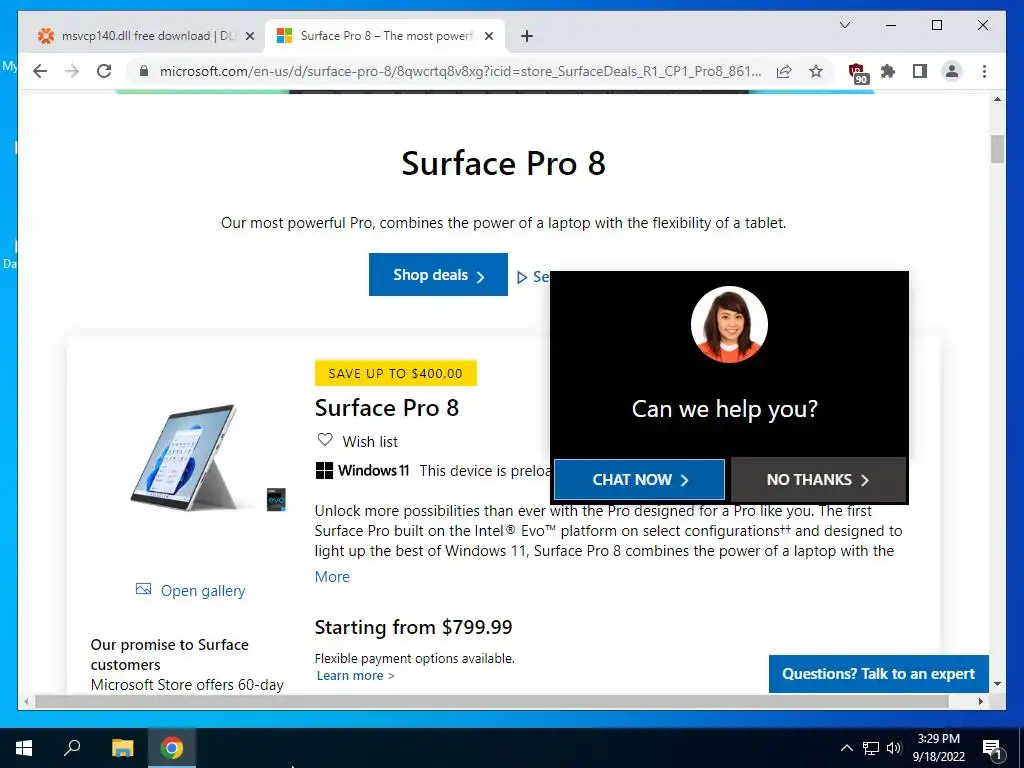The image size is (1024, 768).
Task: Open File Explorer from taskbar
Action: click(x=122, y=748)
